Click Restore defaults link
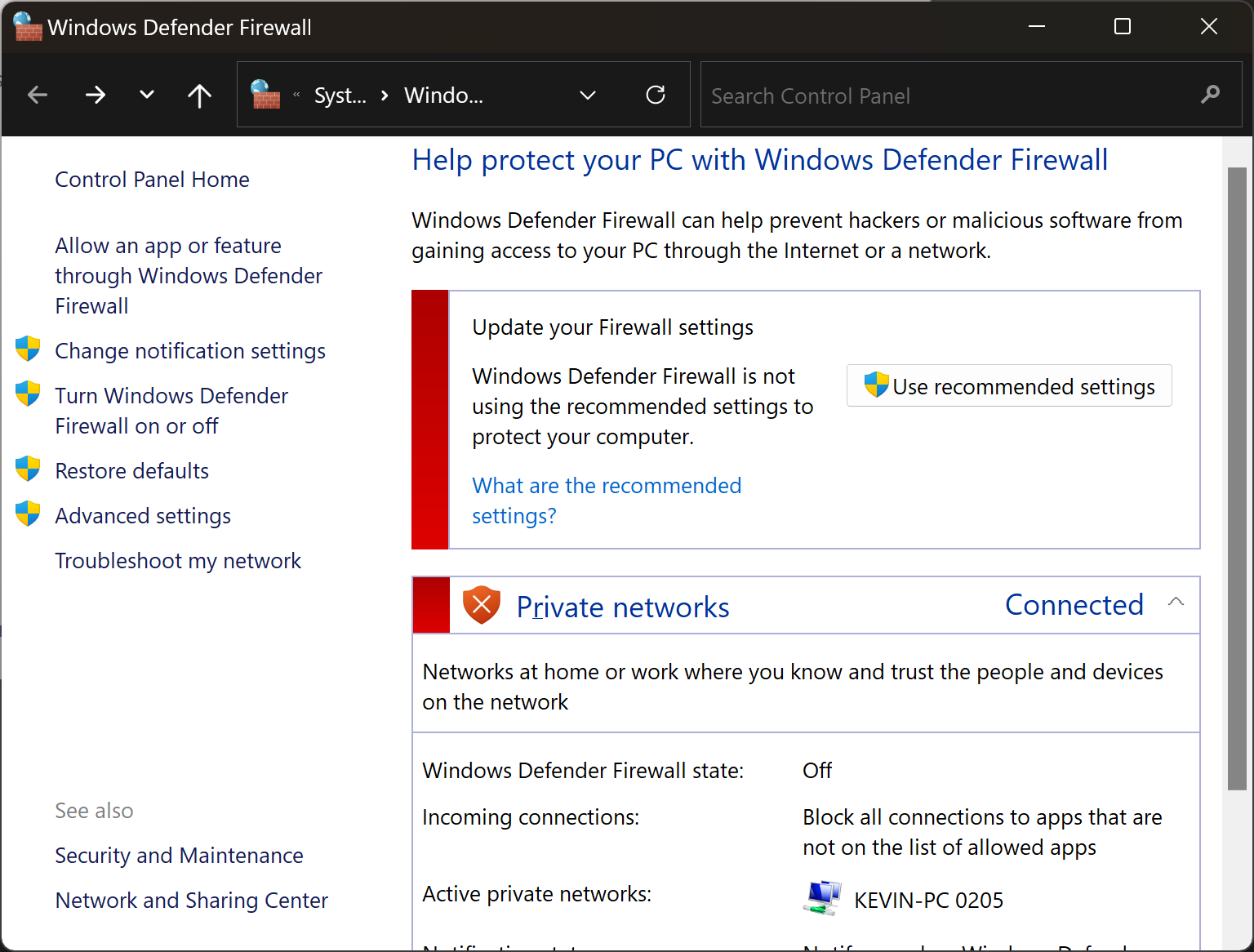 131,471
